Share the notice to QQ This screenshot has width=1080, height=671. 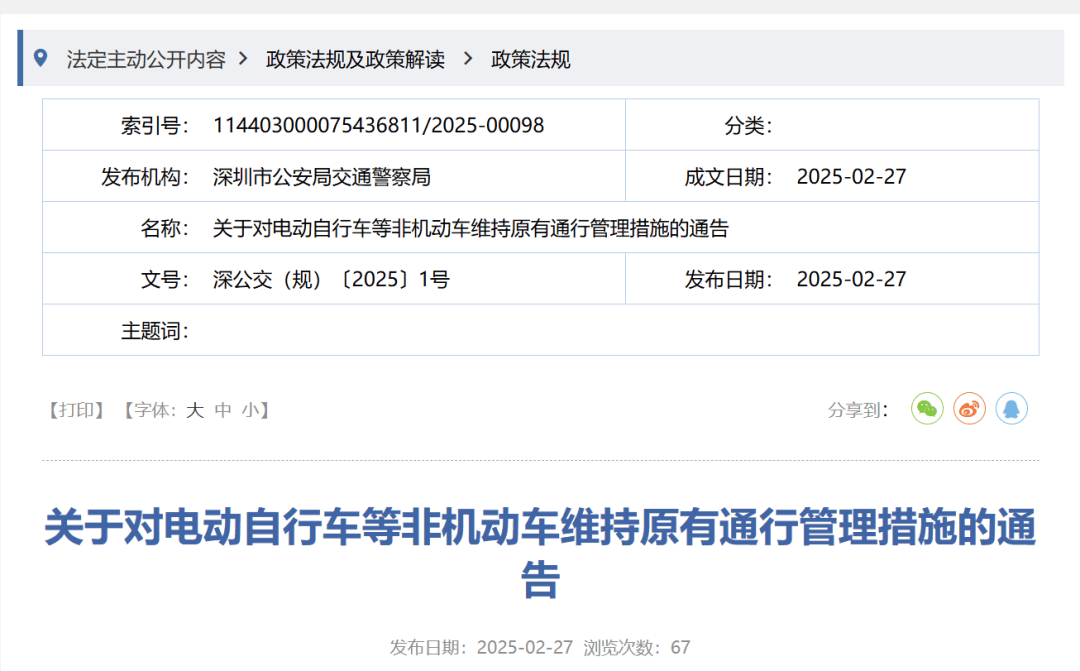[x=1011, y=409]
